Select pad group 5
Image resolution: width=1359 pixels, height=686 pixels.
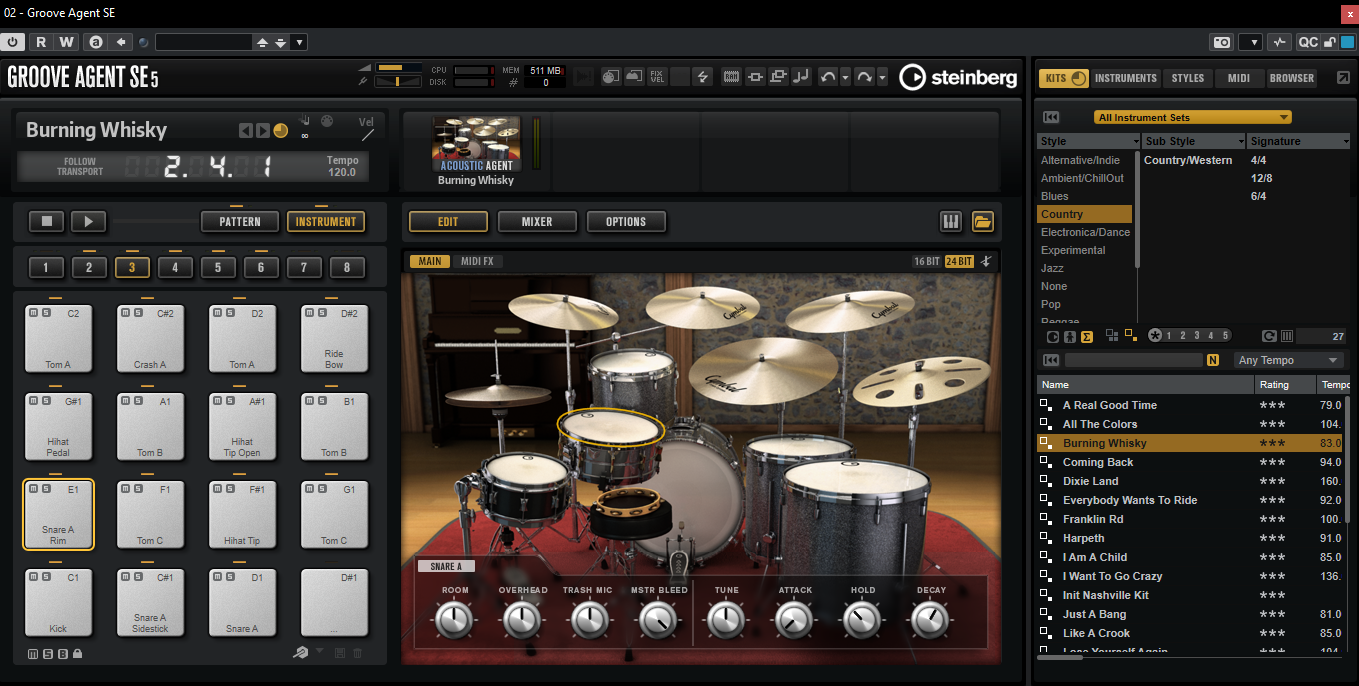pos(218,267)
